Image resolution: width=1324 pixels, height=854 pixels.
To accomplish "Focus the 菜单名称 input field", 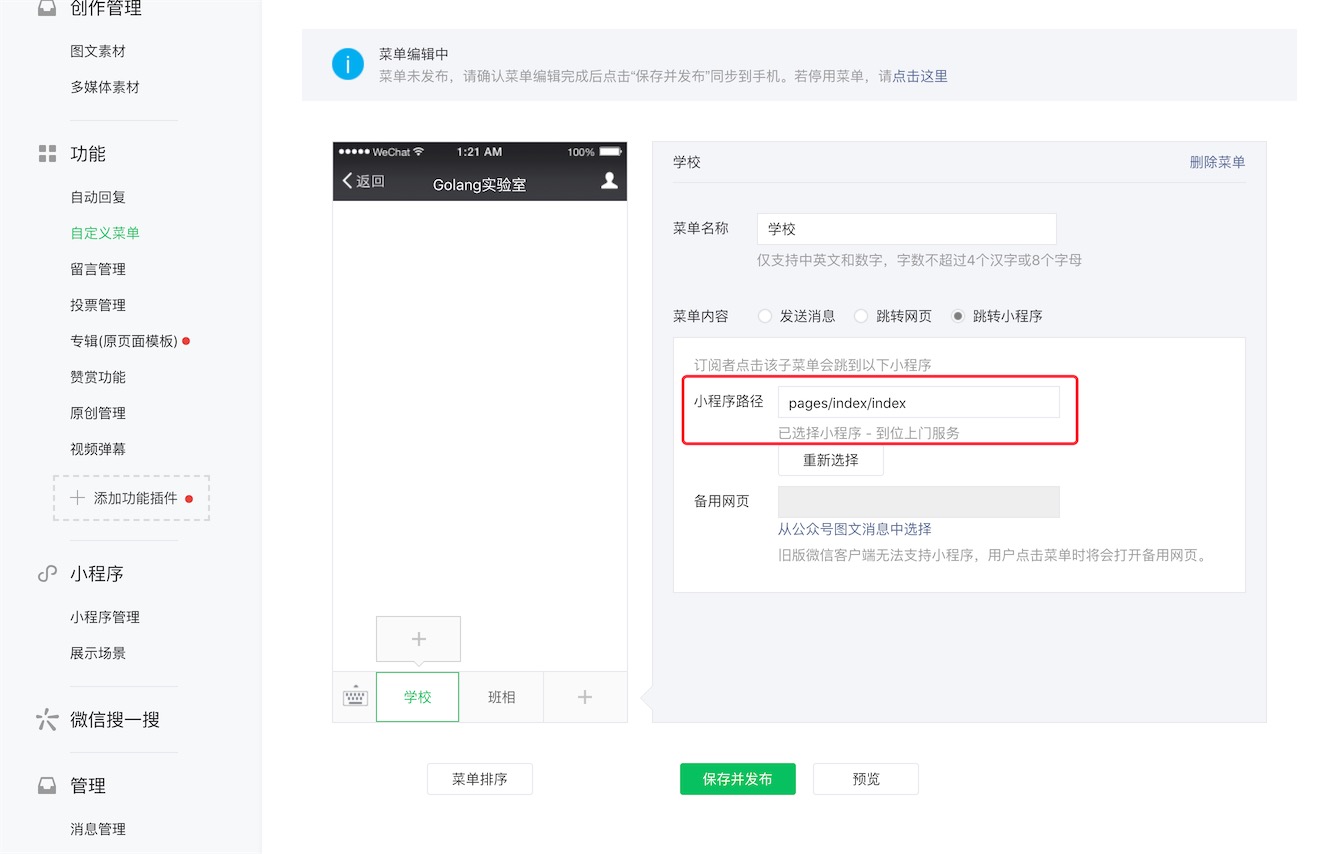I will pyautogui.click(x=907, y=229).
